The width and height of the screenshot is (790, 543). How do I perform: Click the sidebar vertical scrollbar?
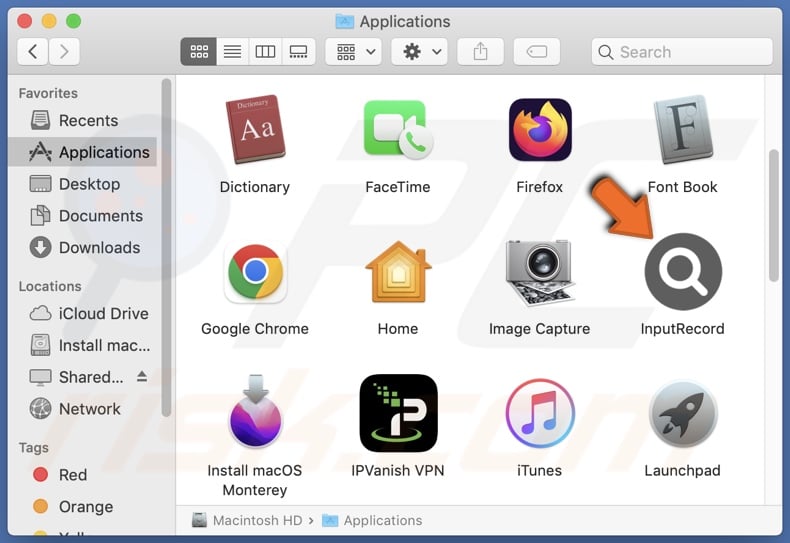point(166,247)
